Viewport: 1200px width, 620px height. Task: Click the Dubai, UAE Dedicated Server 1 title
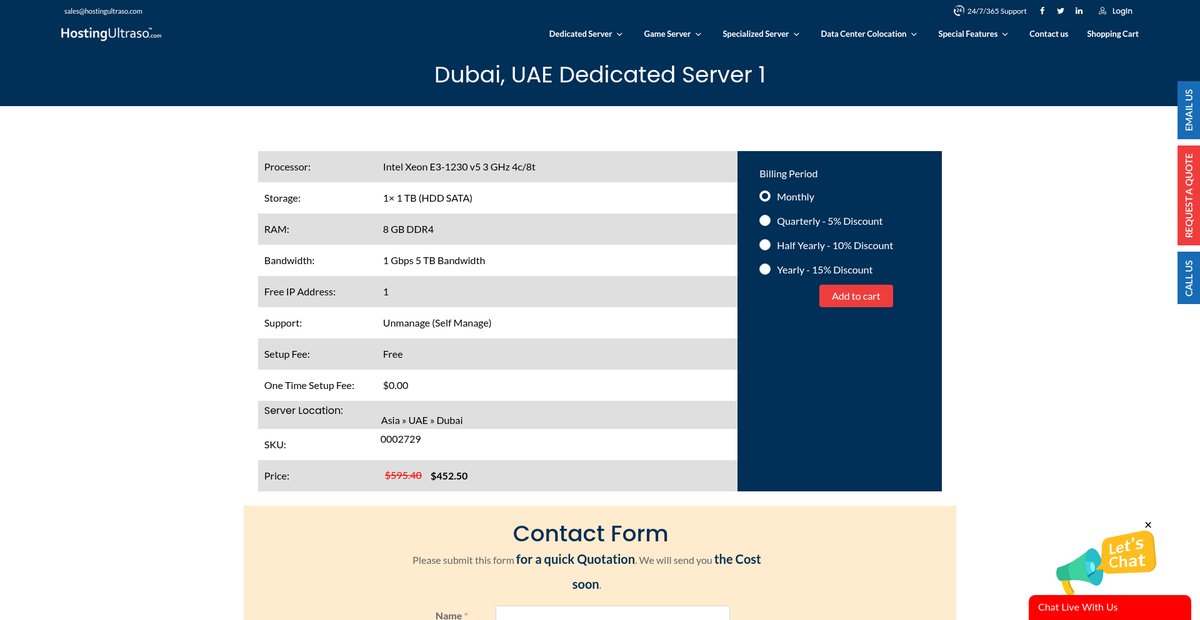pos(600,75)
